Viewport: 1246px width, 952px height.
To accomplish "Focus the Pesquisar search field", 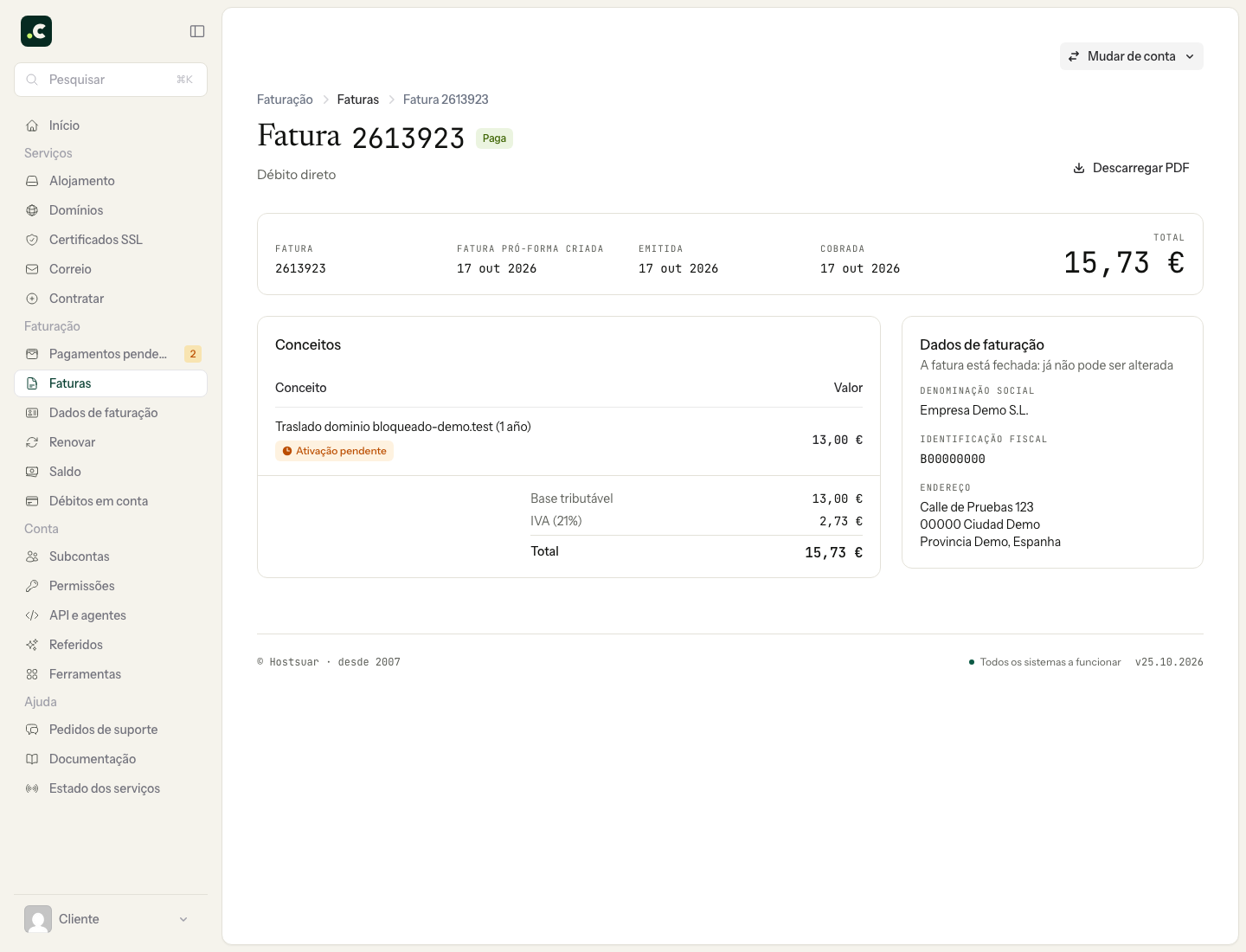I will 111,80.
